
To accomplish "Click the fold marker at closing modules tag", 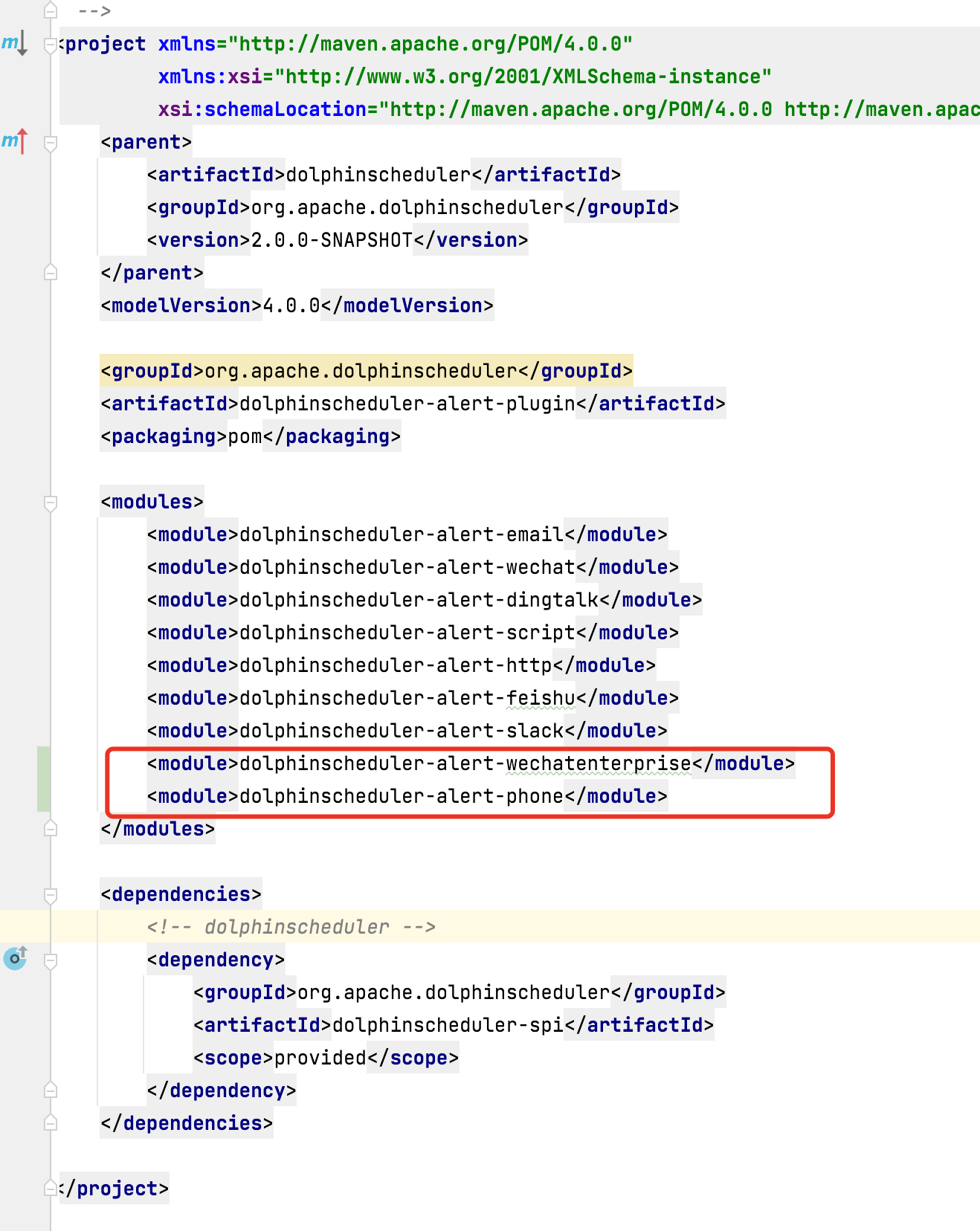I will [51, 829].
